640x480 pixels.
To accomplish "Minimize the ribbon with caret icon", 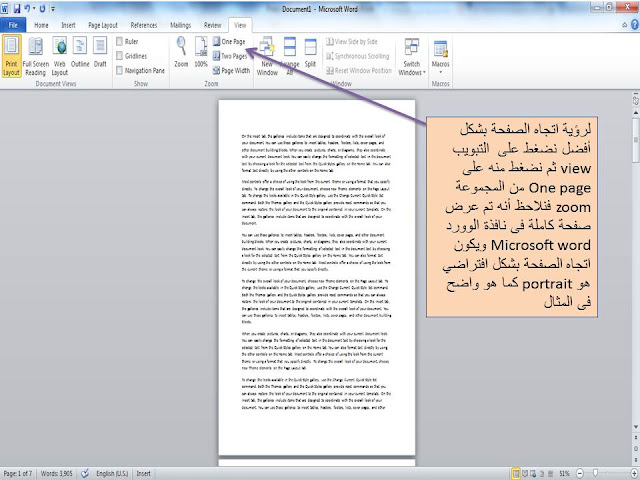I will (624, 25).
